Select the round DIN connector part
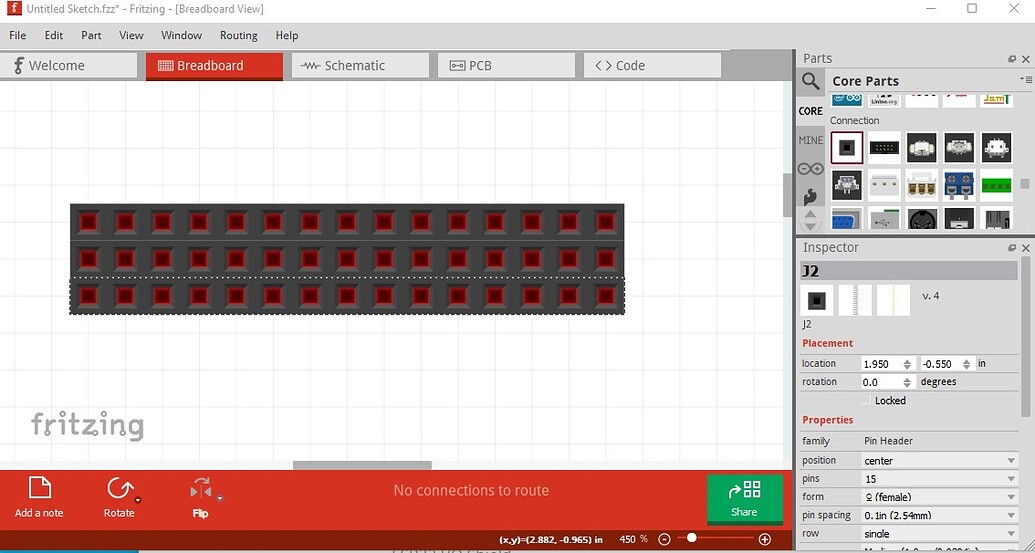 921,218
